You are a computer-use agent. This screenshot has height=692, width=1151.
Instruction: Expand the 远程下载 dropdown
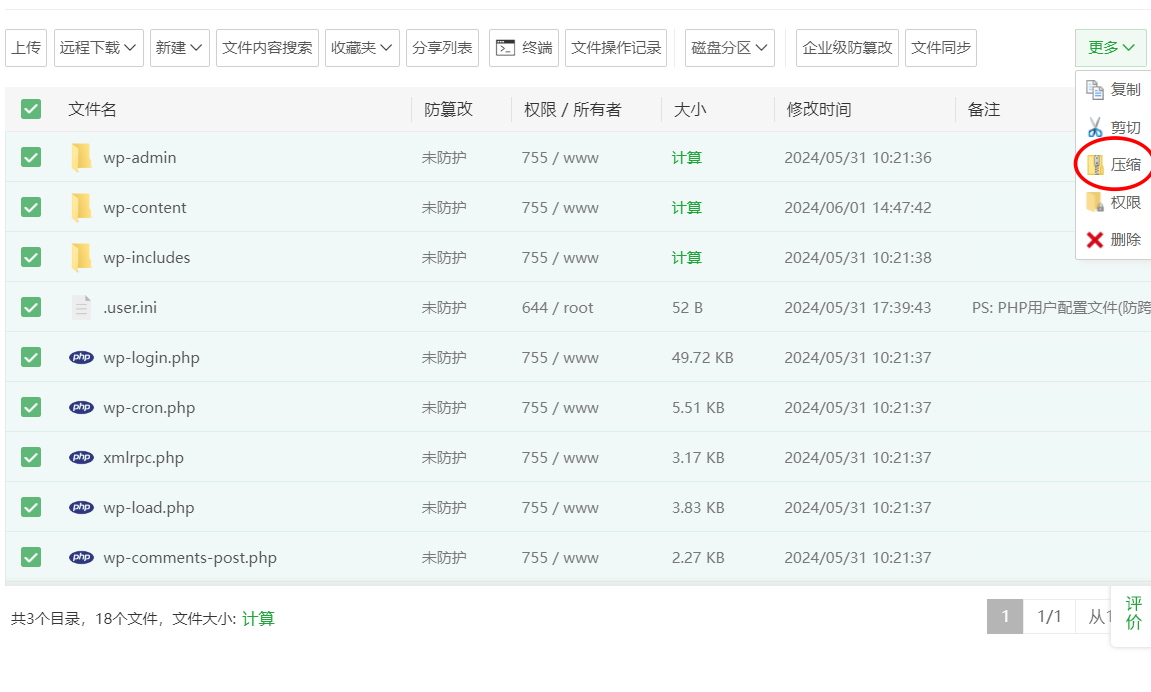click(98, 48)
